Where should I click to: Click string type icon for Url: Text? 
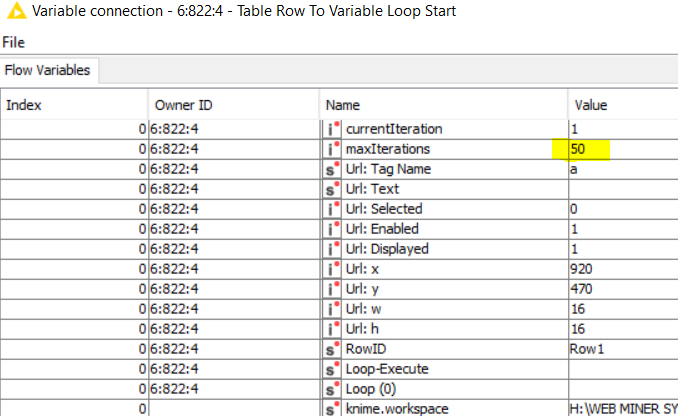click(332, 189)
